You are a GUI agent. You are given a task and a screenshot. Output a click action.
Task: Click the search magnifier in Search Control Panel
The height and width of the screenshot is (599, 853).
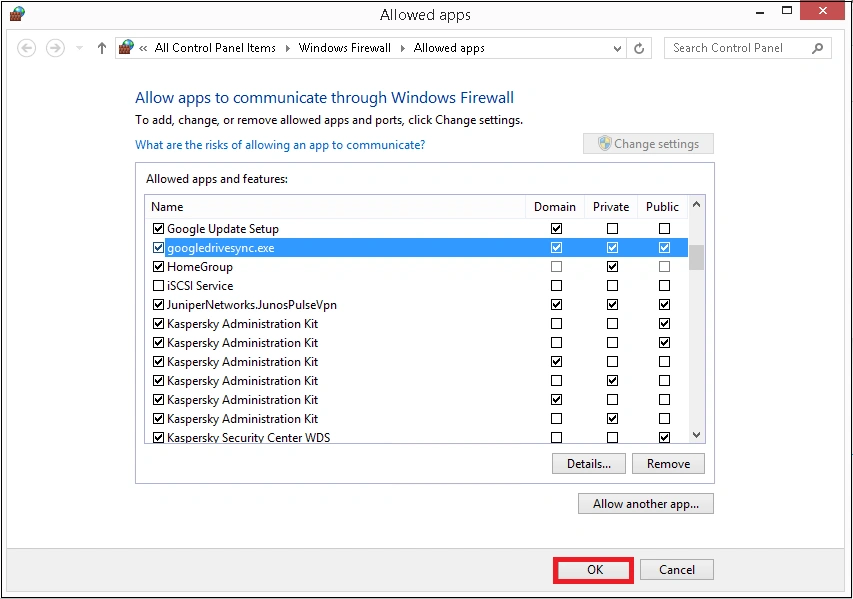click(x=817, y=47)
